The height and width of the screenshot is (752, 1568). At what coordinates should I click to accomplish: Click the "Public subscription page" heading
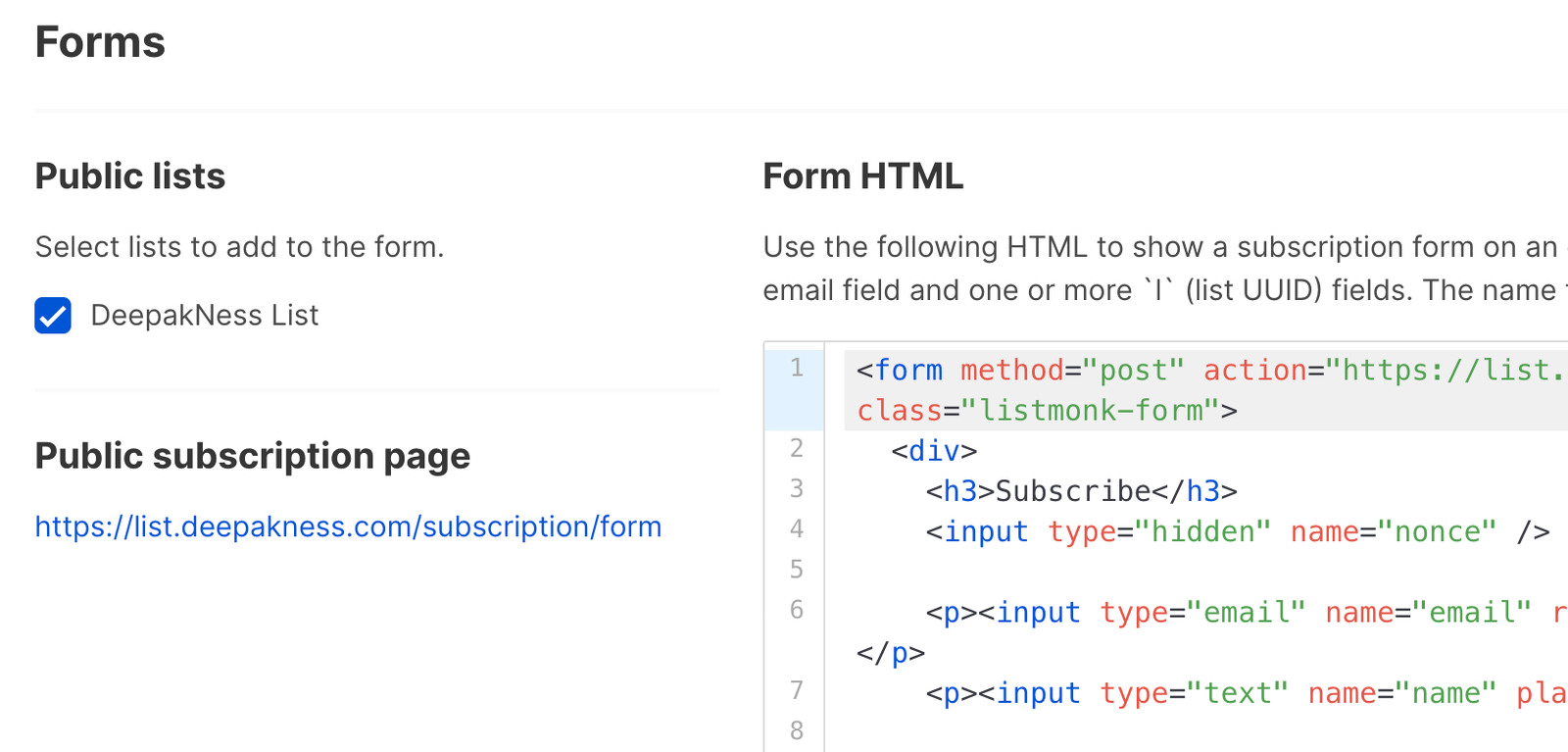(x=253, y=456)
